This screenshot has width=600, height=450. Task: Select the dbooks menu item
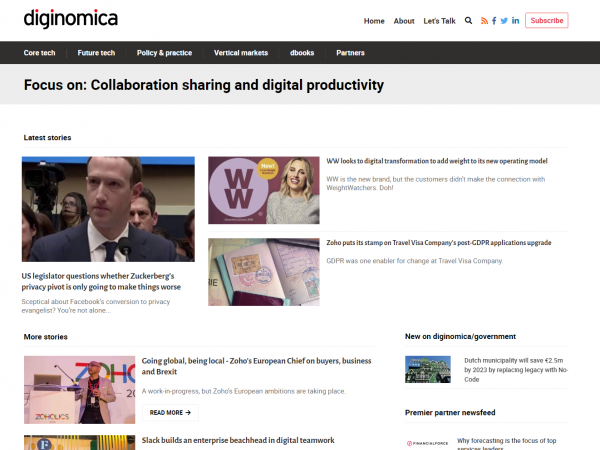tap(302, 53)
